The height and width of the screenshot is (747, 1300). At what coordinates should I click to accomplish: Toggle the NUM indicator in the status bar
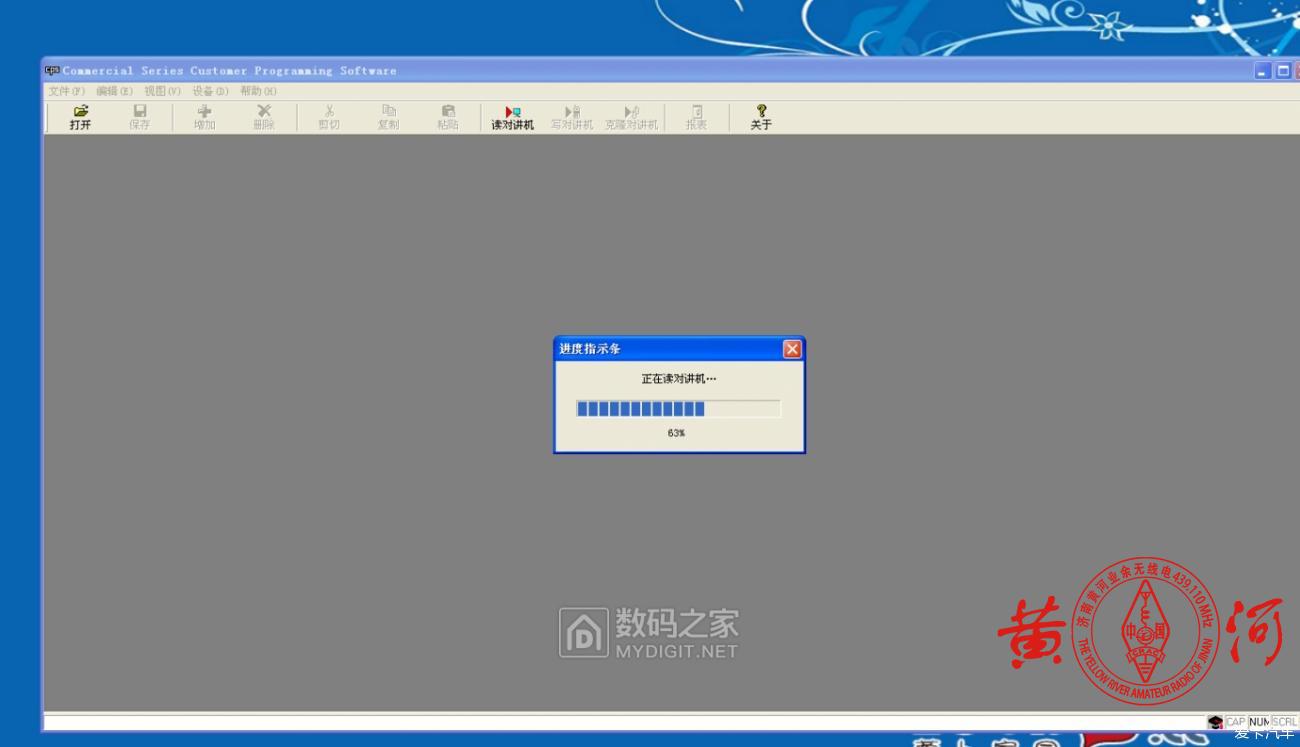point(1261,721)
